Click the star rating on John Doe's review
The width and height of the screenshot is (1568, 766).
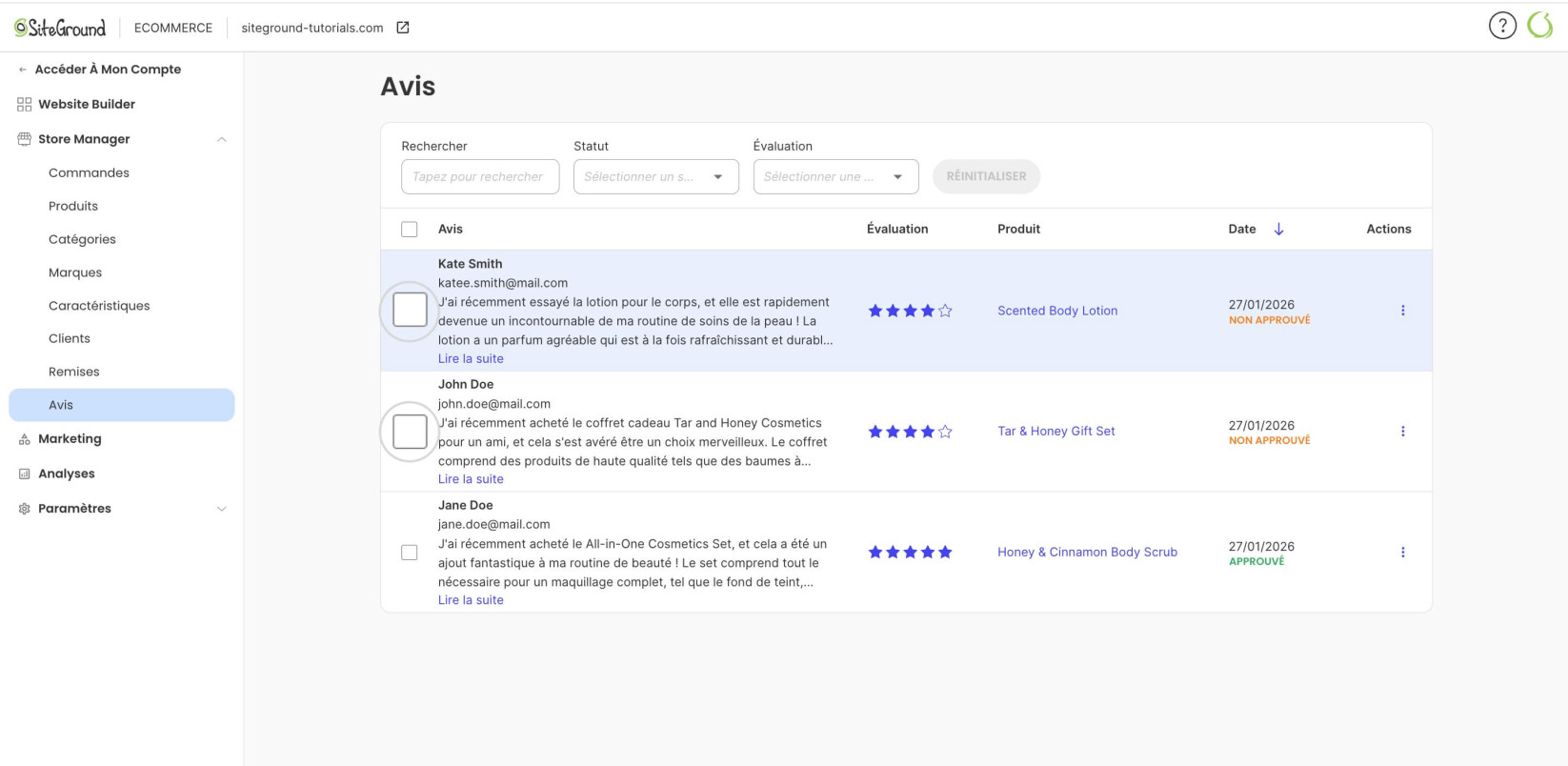pyautogui.click(x=910, y=432)
